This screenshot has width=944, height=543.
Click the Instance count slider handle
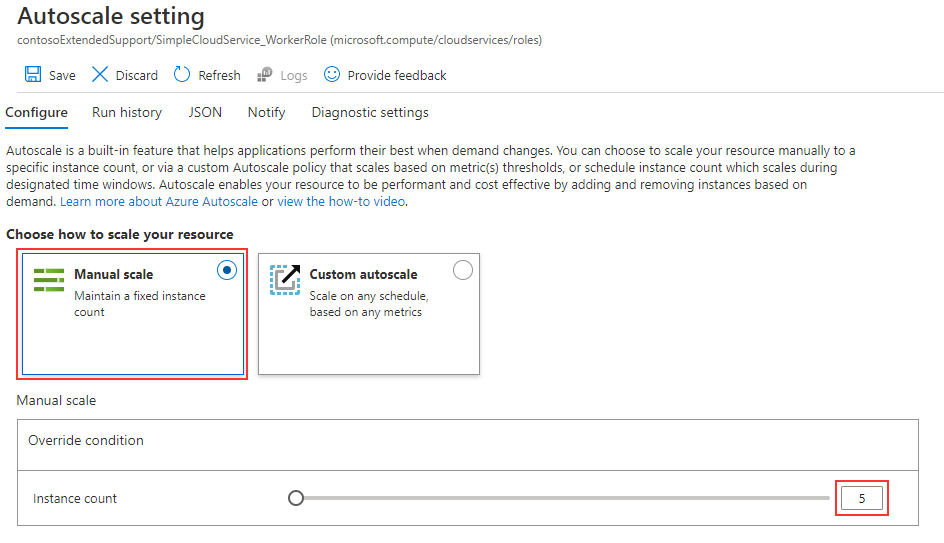tap(296, 498)
